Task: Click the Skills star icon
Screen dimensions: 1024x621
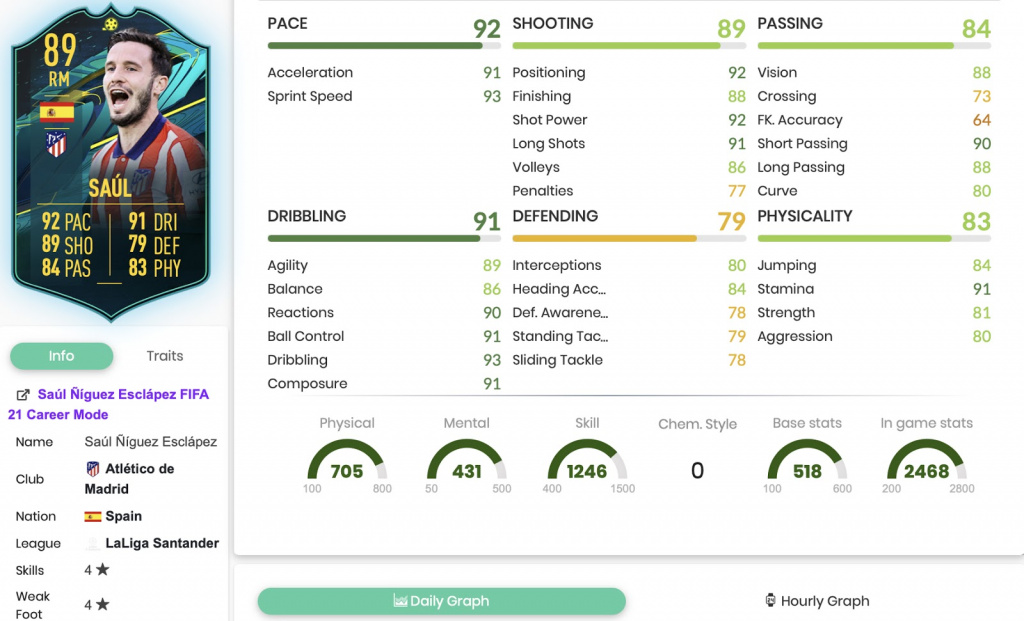Action: click(103, 569)
